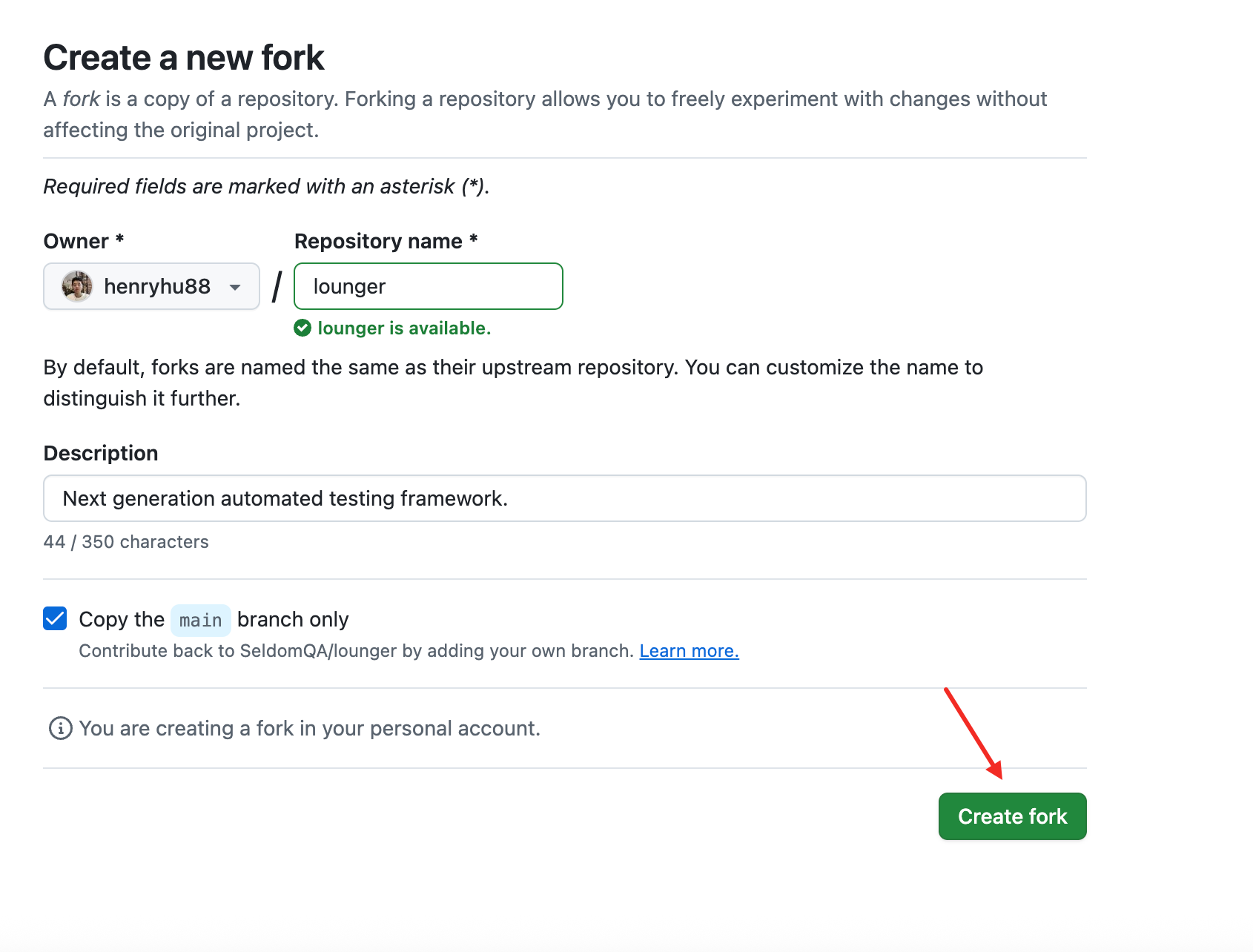Click into the Description text field
Screen dimensions: 1253x952
pos(564,498)
